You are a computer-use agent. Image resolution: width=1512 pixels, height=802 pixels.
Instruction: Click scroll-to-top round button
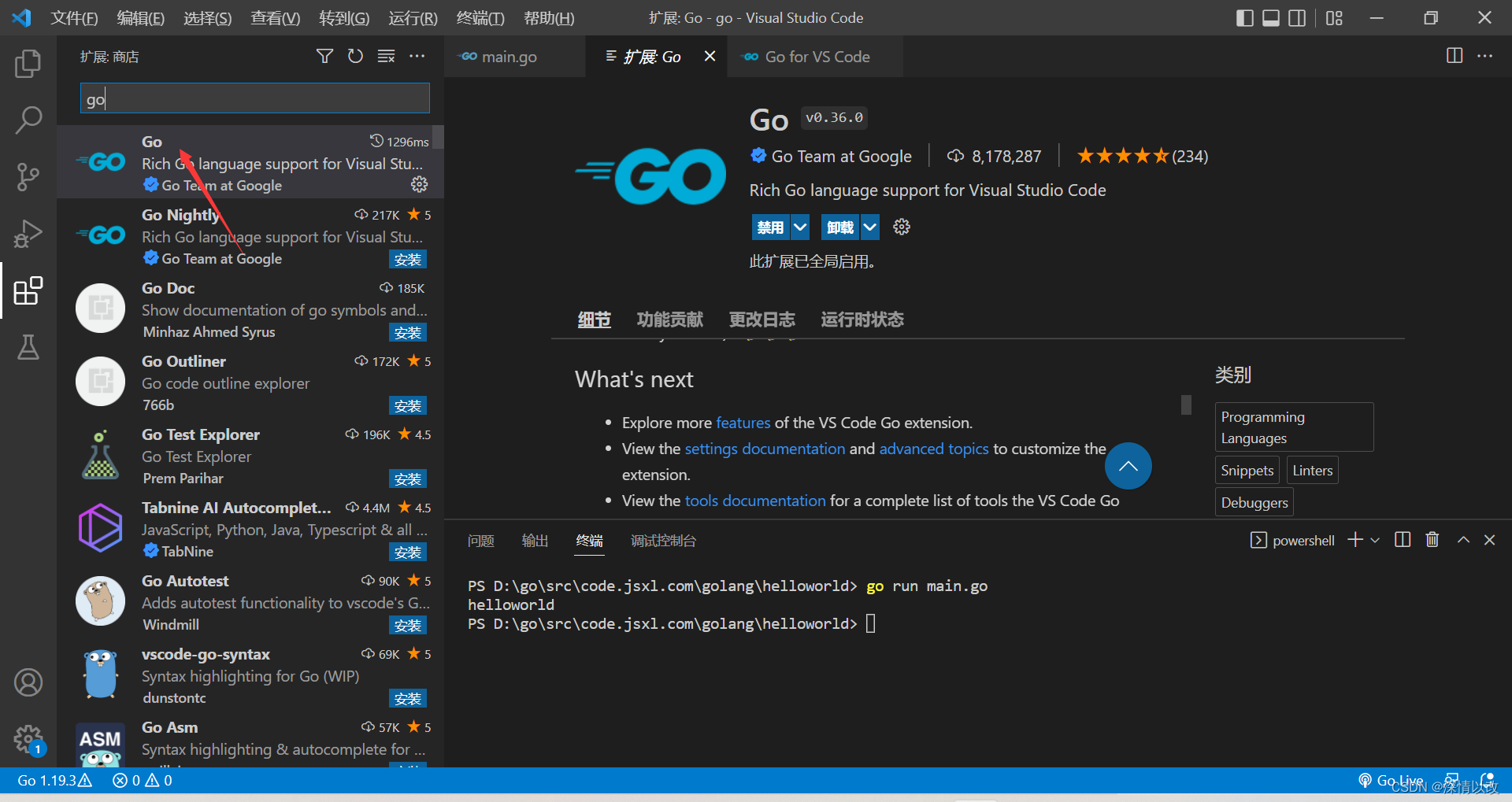(x=1128, y=466)
